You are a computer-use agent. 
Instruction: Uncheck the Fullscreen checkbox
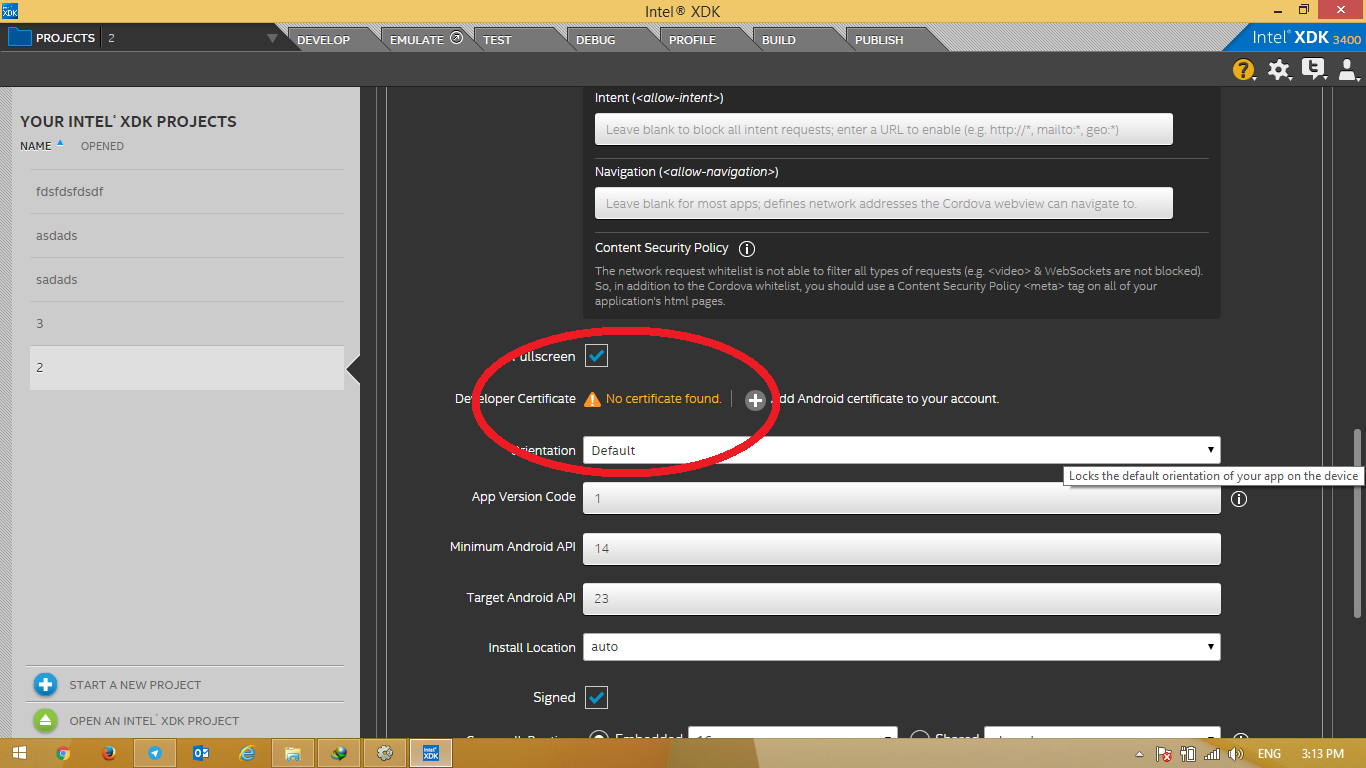596,355
